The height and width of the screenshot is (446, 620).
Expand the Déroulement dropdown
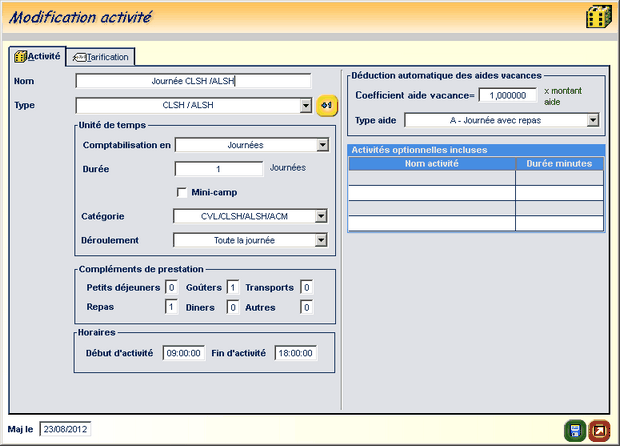322,240
